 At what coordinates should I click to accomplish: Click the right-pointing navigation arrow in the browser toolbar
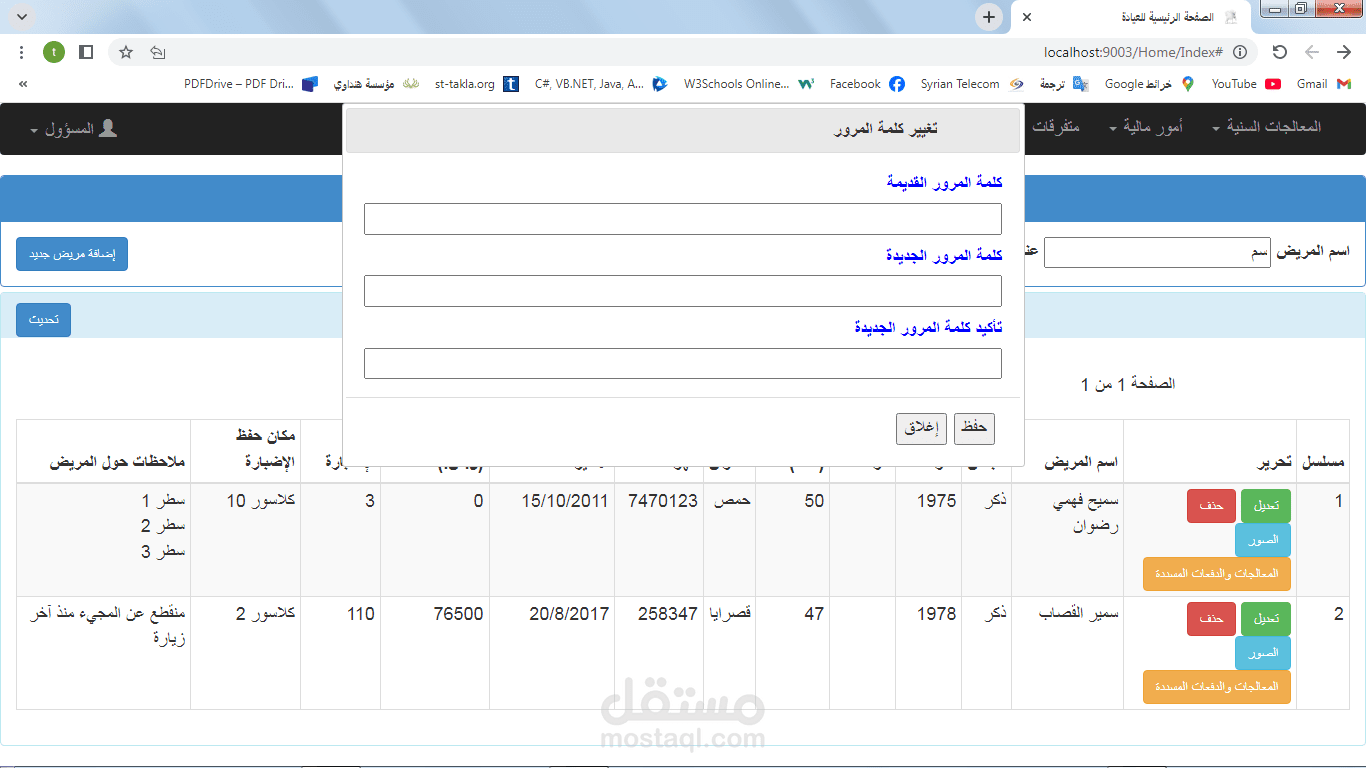(x=1344, y=52)
